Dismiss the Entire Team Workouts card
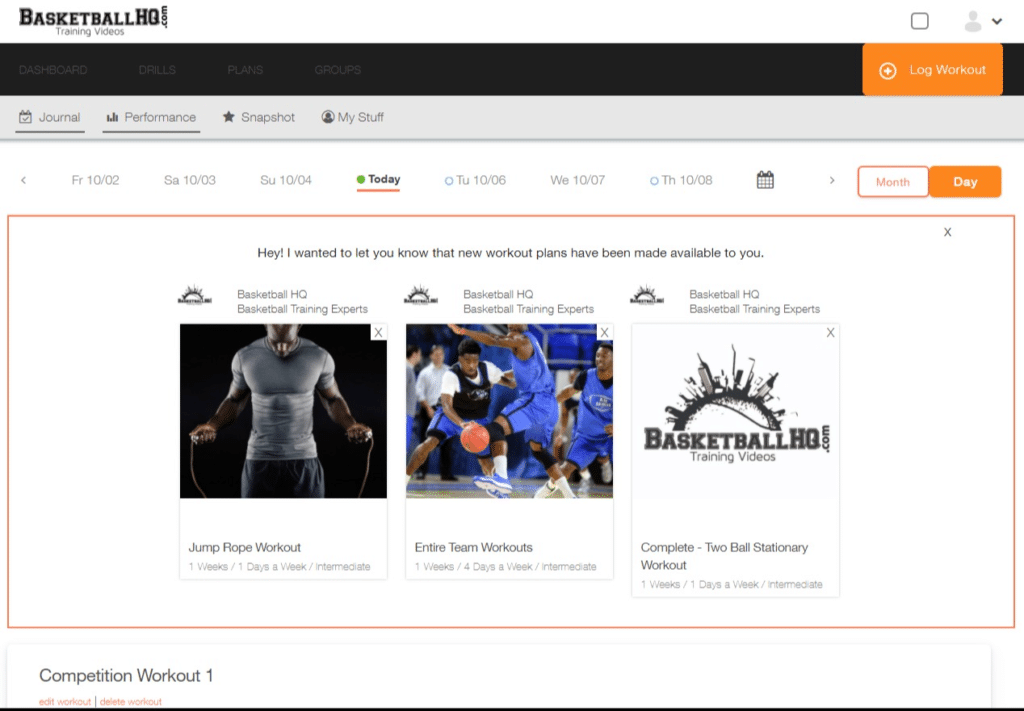 604,331
